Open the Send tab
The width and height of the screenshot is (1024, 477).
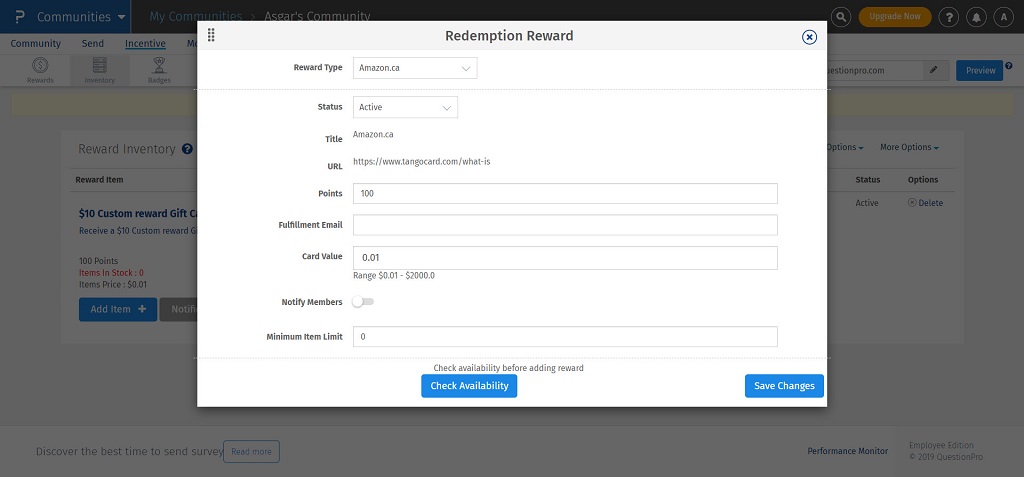(x=93, y=44)
